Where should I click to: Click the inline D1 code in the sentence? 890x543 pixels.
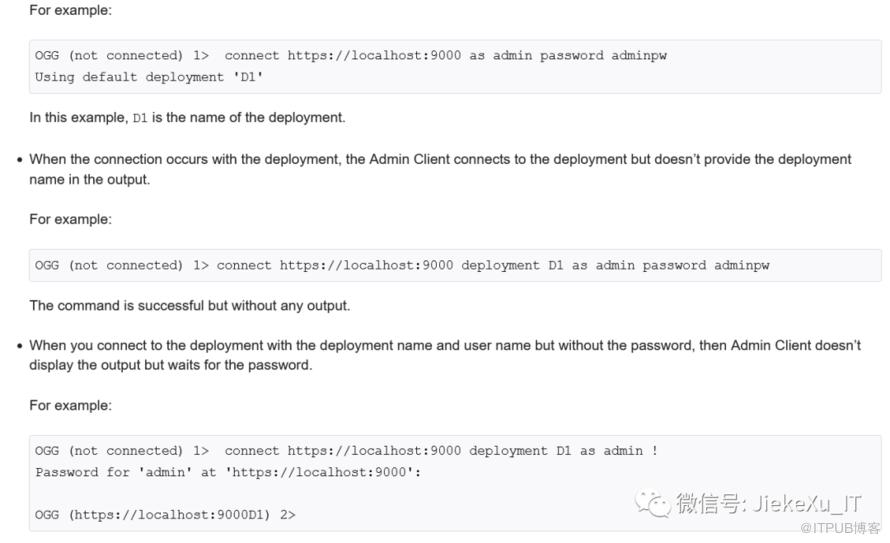pyautogui.click(x=140, y=118)
